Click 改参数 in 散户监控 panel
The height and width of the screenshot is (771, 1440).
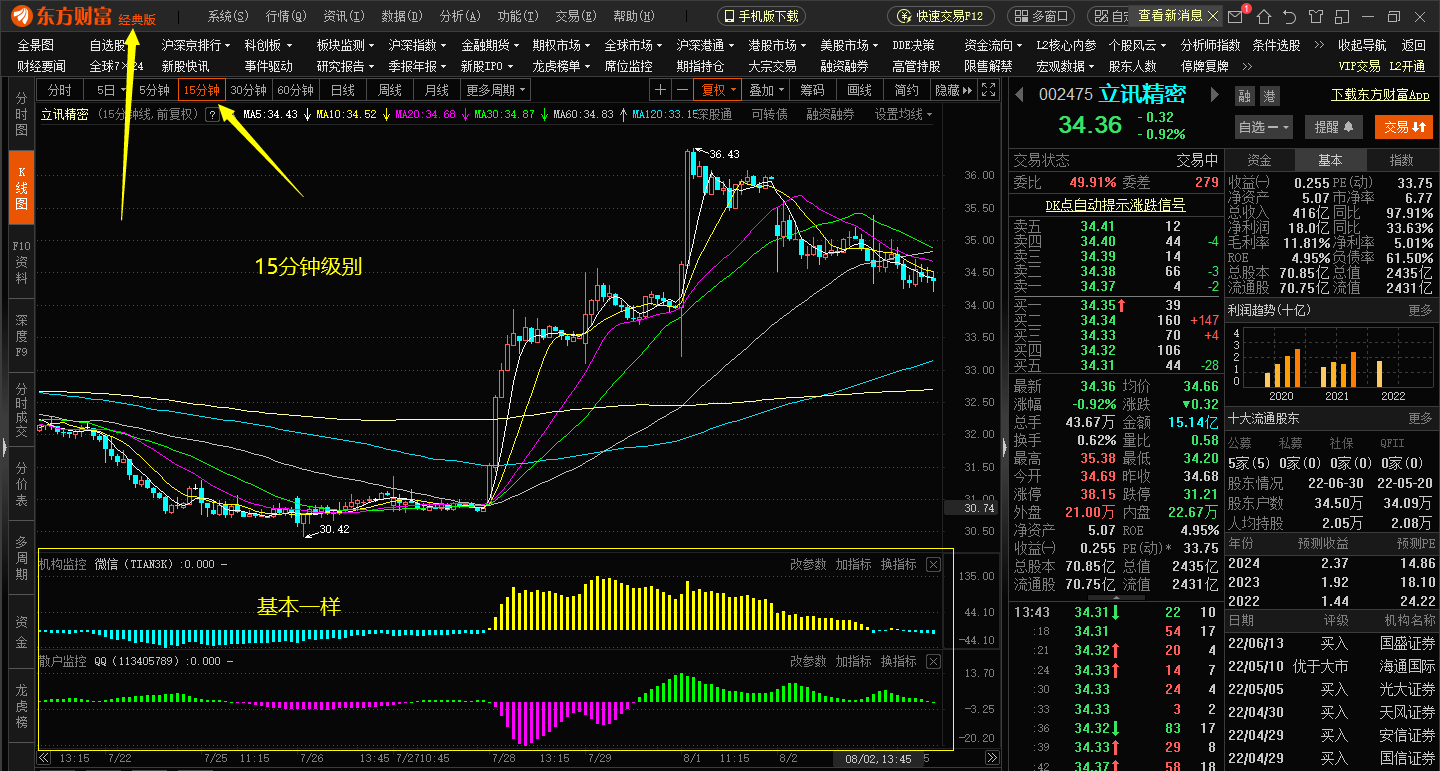808,662
